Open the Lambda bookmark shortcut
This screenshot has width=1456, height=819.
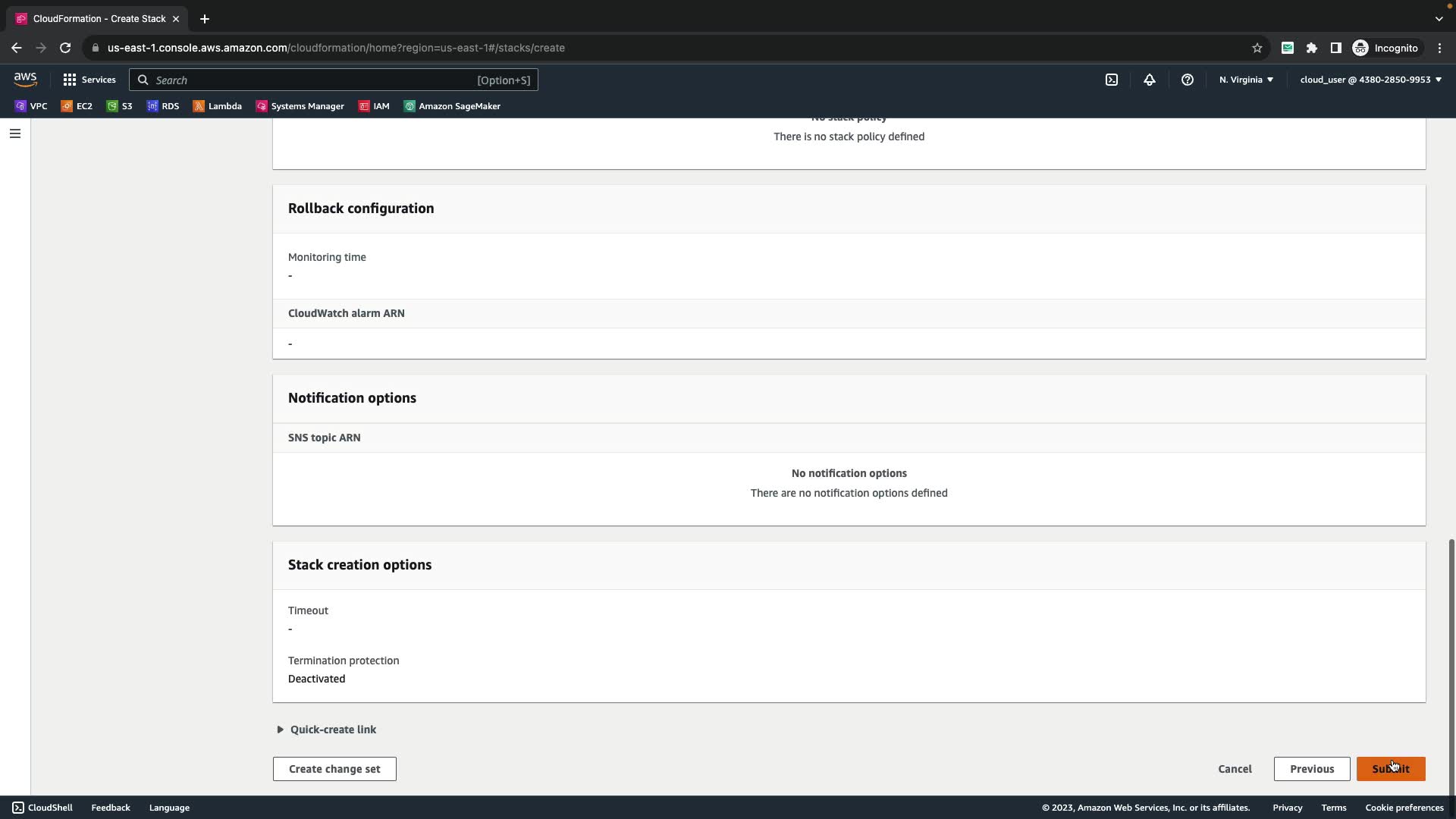tap(218, 106)
